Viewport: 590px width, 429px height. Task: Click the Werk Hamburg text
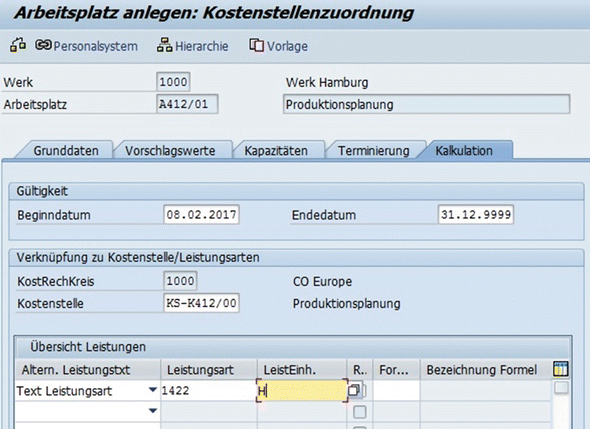(x=327, y=82)
